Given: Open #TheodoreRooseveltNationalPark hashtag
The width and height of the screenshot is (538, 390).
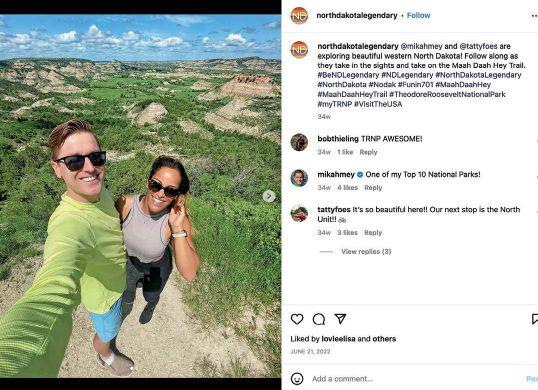Looking at the screenshot, I should coord(447,94).
